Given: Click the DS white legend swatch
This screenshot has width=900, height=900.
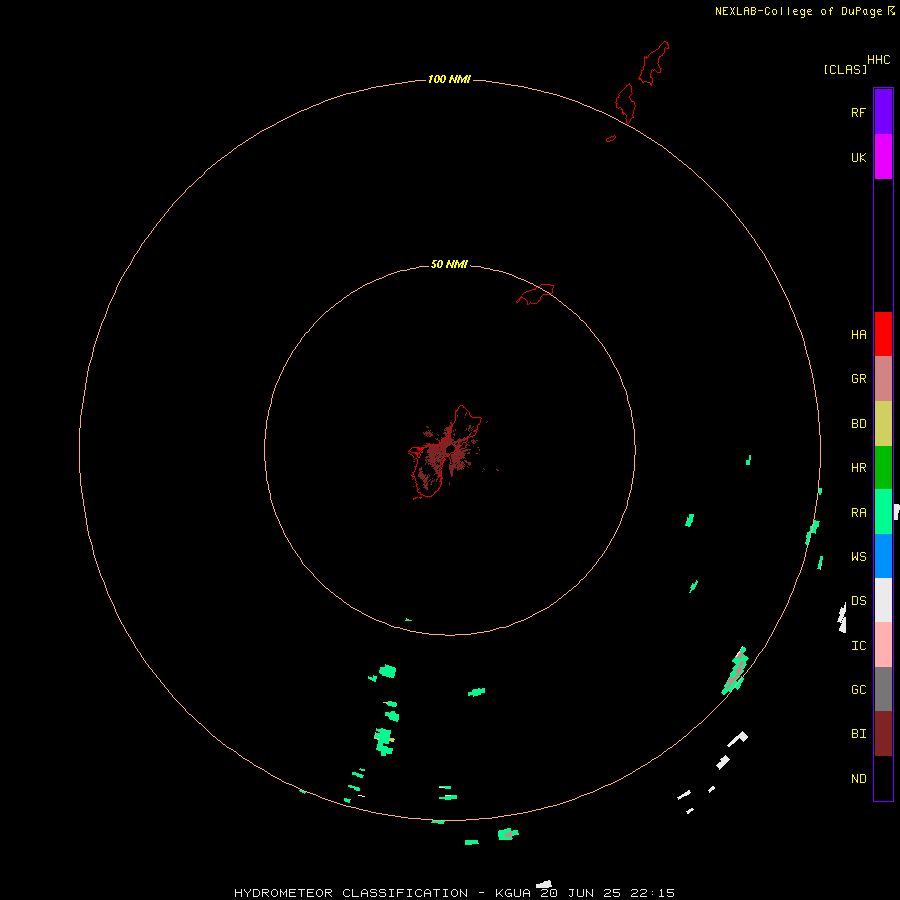Looking at the screenshot, I should click(x=883, y=600).
